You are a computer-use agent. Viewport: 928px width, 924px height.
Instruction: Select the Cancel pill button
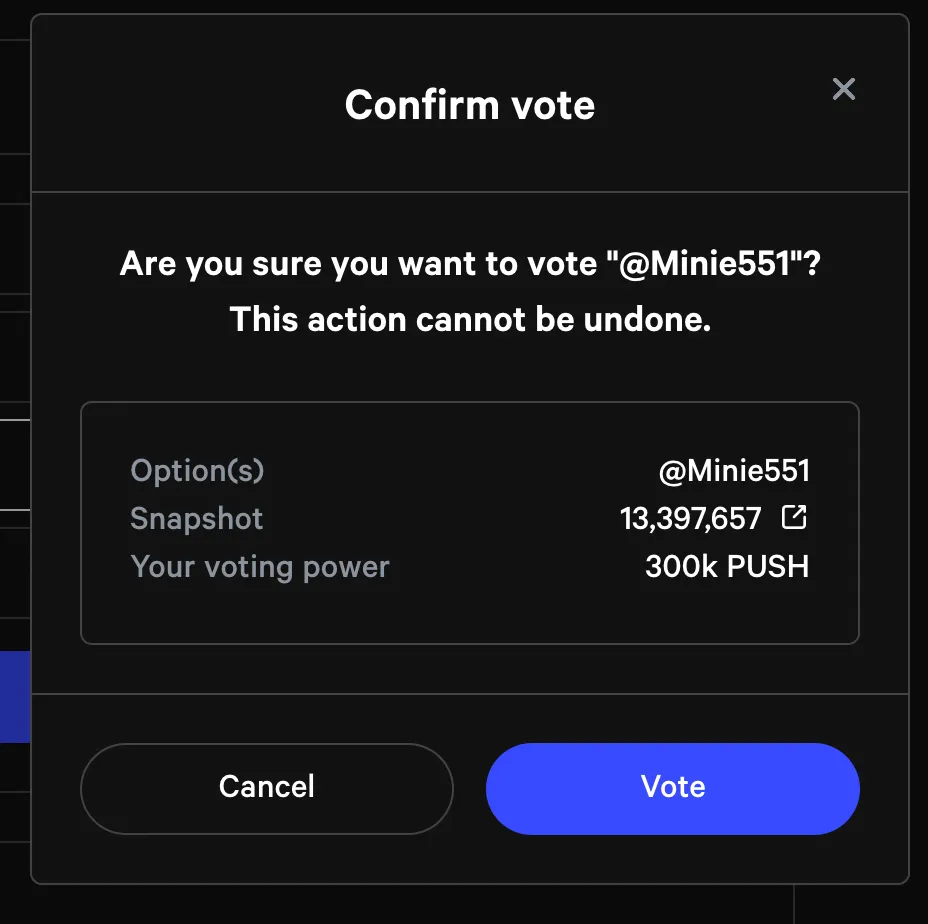click(266, 788)
